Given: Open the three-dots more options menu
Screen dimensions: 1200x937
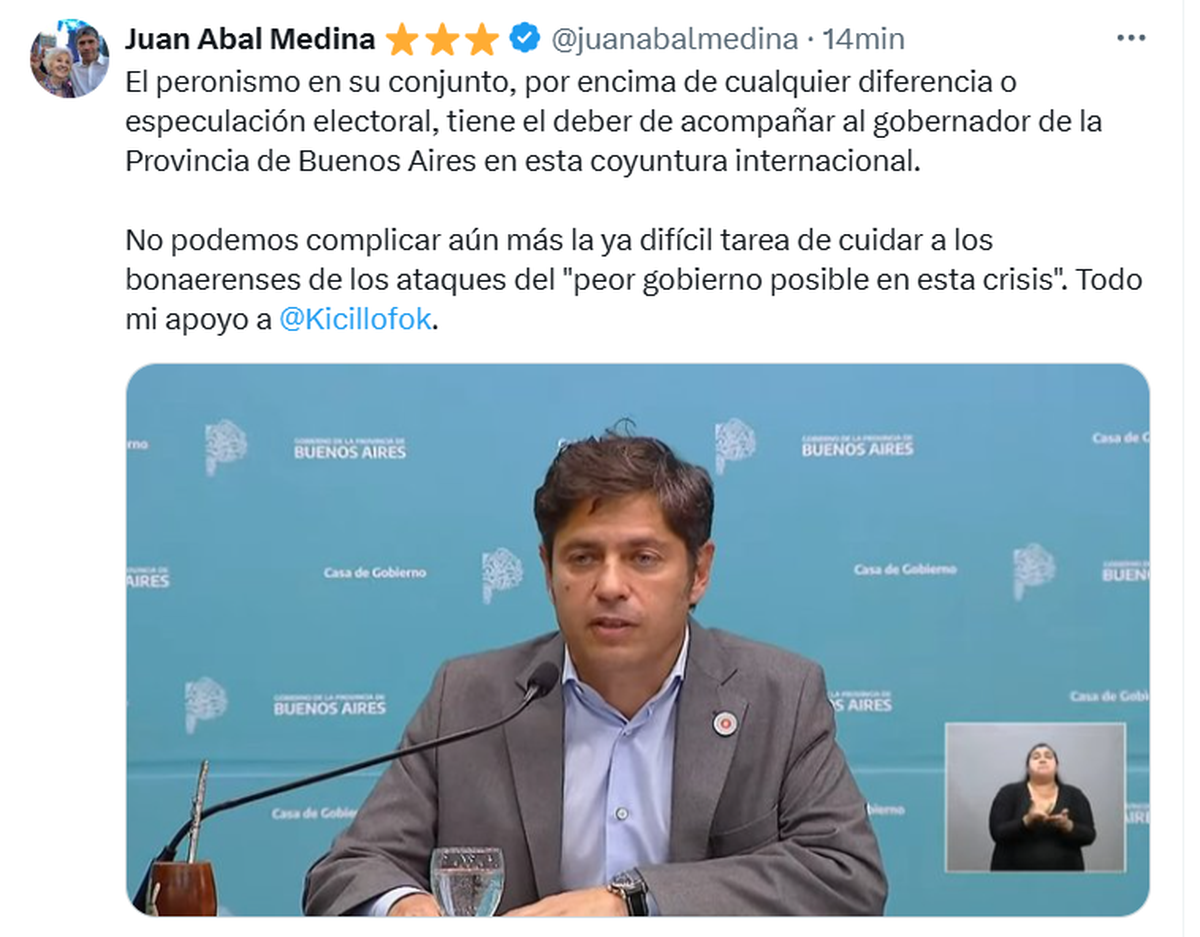Looking at the screenshot, I should (1130, 38).
